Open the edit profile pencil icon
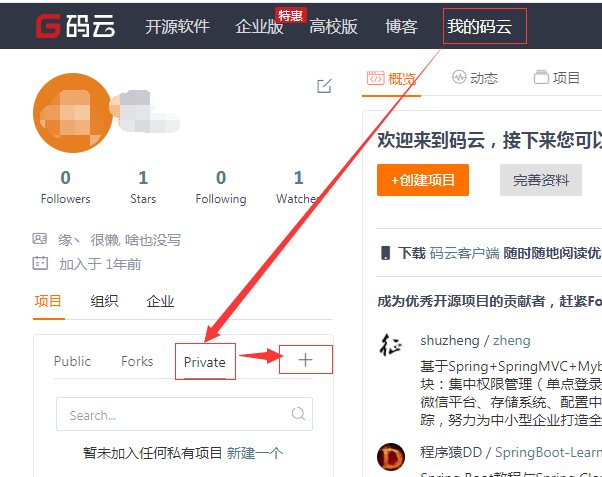The width and height of the screenshot is (602, 477). [324, 86]
